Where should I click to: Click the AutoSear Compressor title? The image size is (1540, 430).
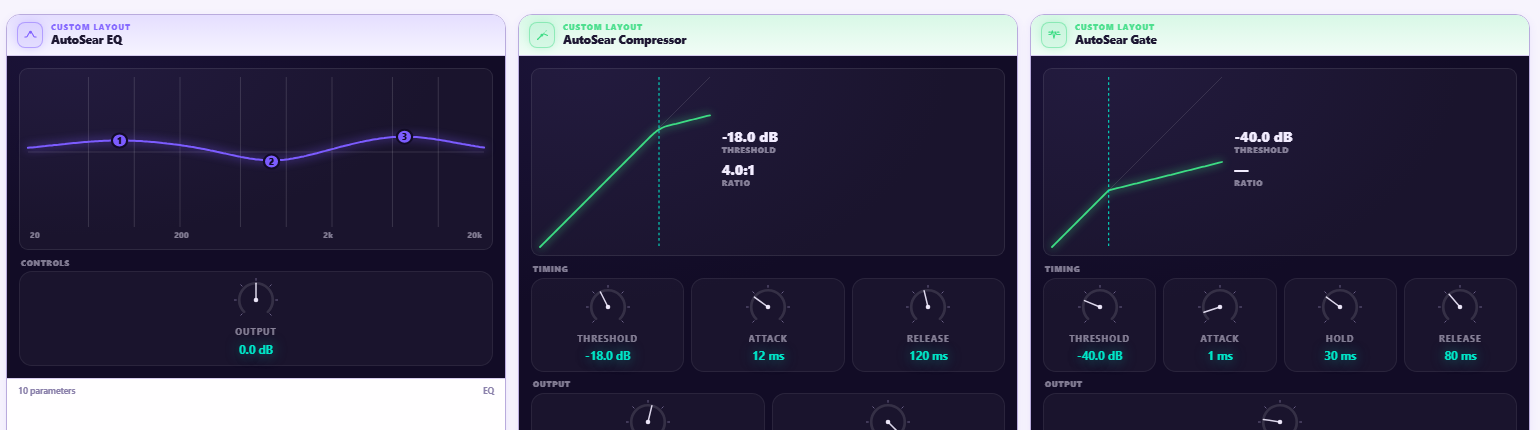625,41
